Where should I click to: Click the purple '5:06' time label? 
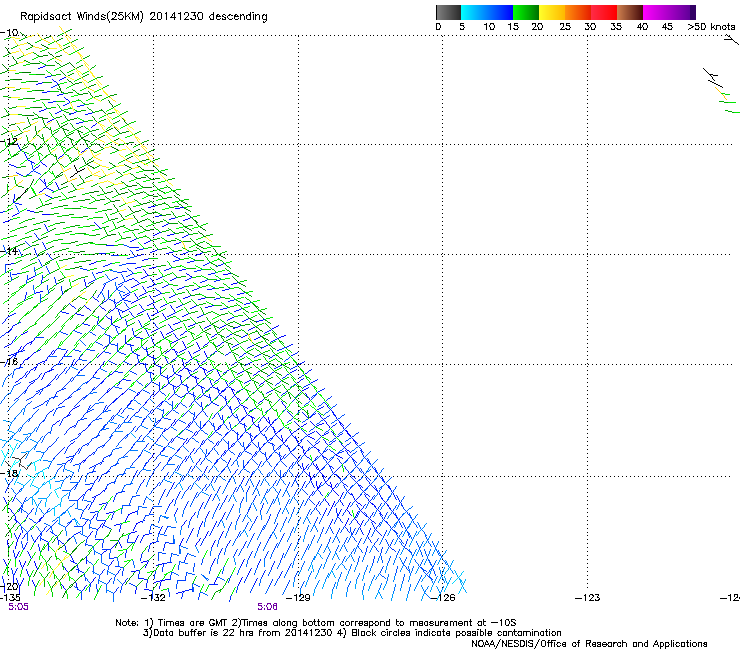(x=267, y=607)
